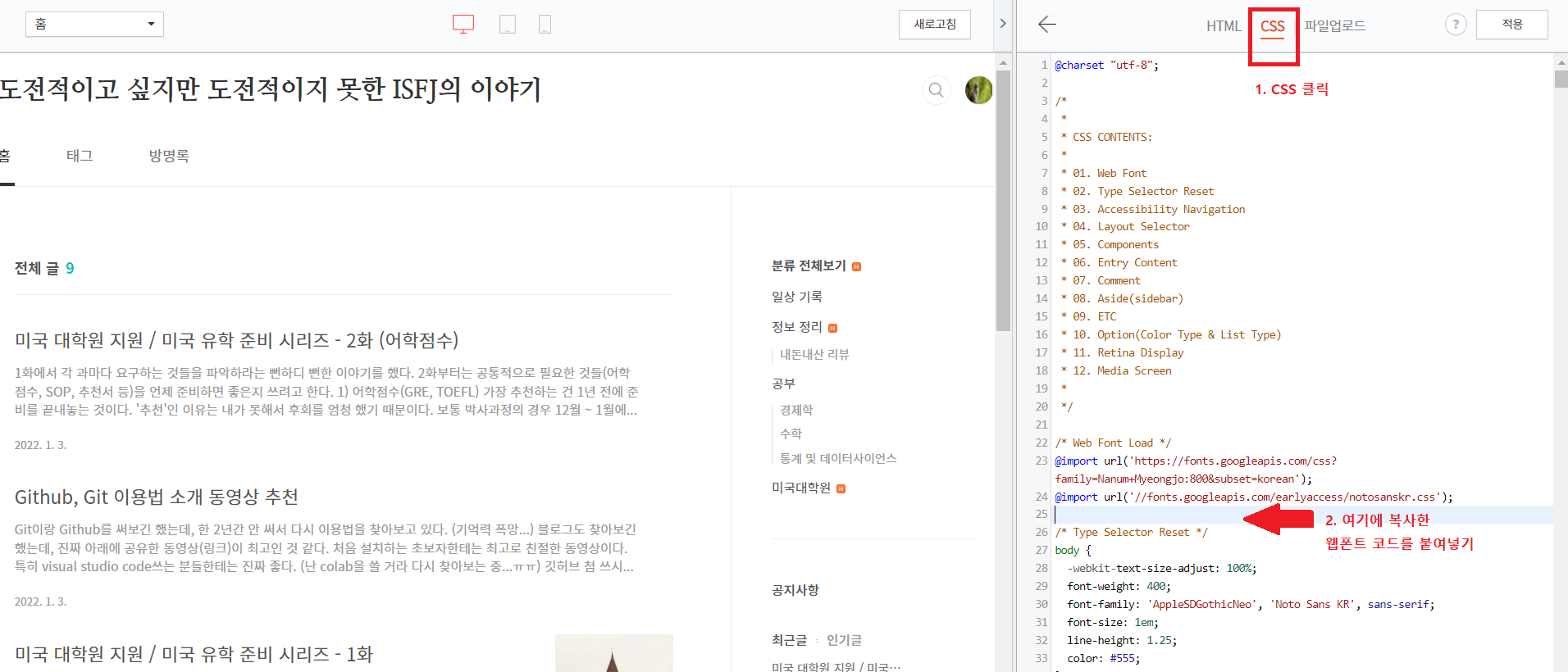Open the 홈 page dropdown
1568x672 pixels.
pyautogui.click(x=94, y=25)
